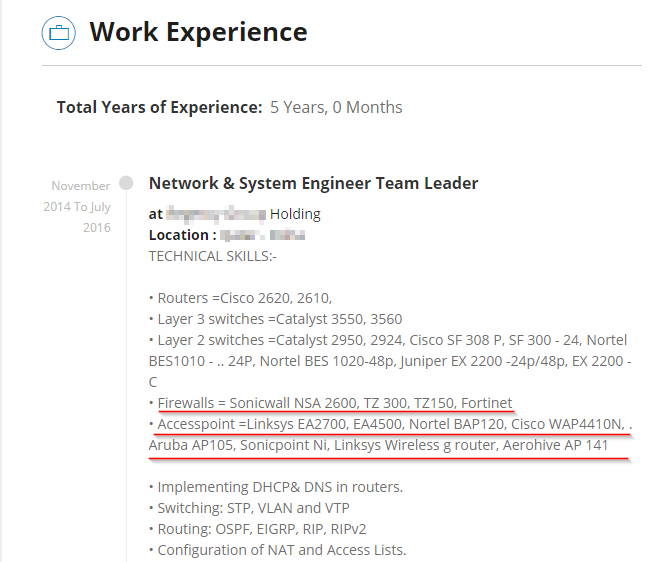Image resolution: width=657 pixels, height=562 pixels.
Task: Click the briefcase Work Experience icon
Action: coord(59,33)
